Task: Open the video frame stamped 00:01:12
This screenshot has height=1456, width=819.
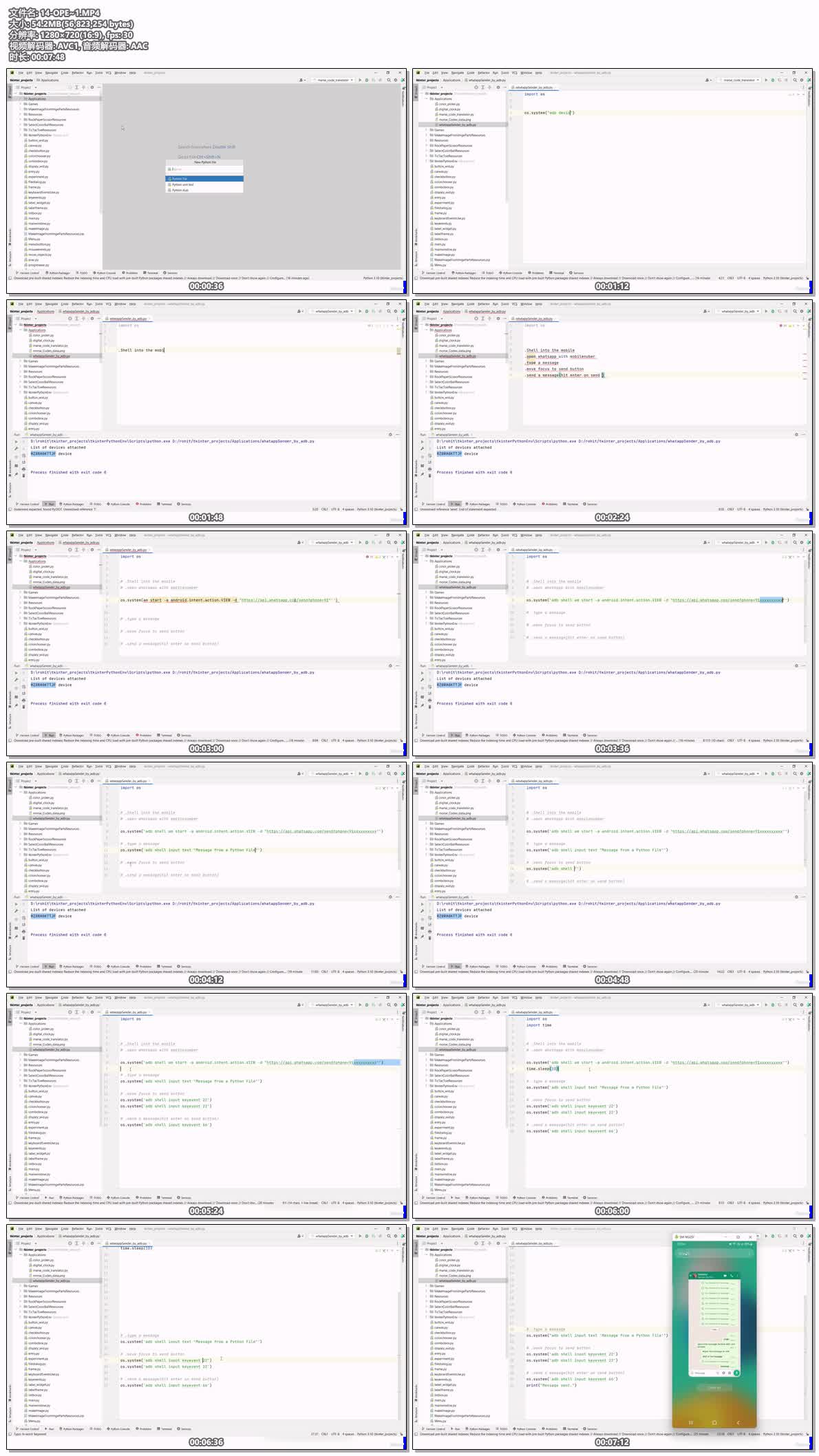Action: (x=613, y=182)
